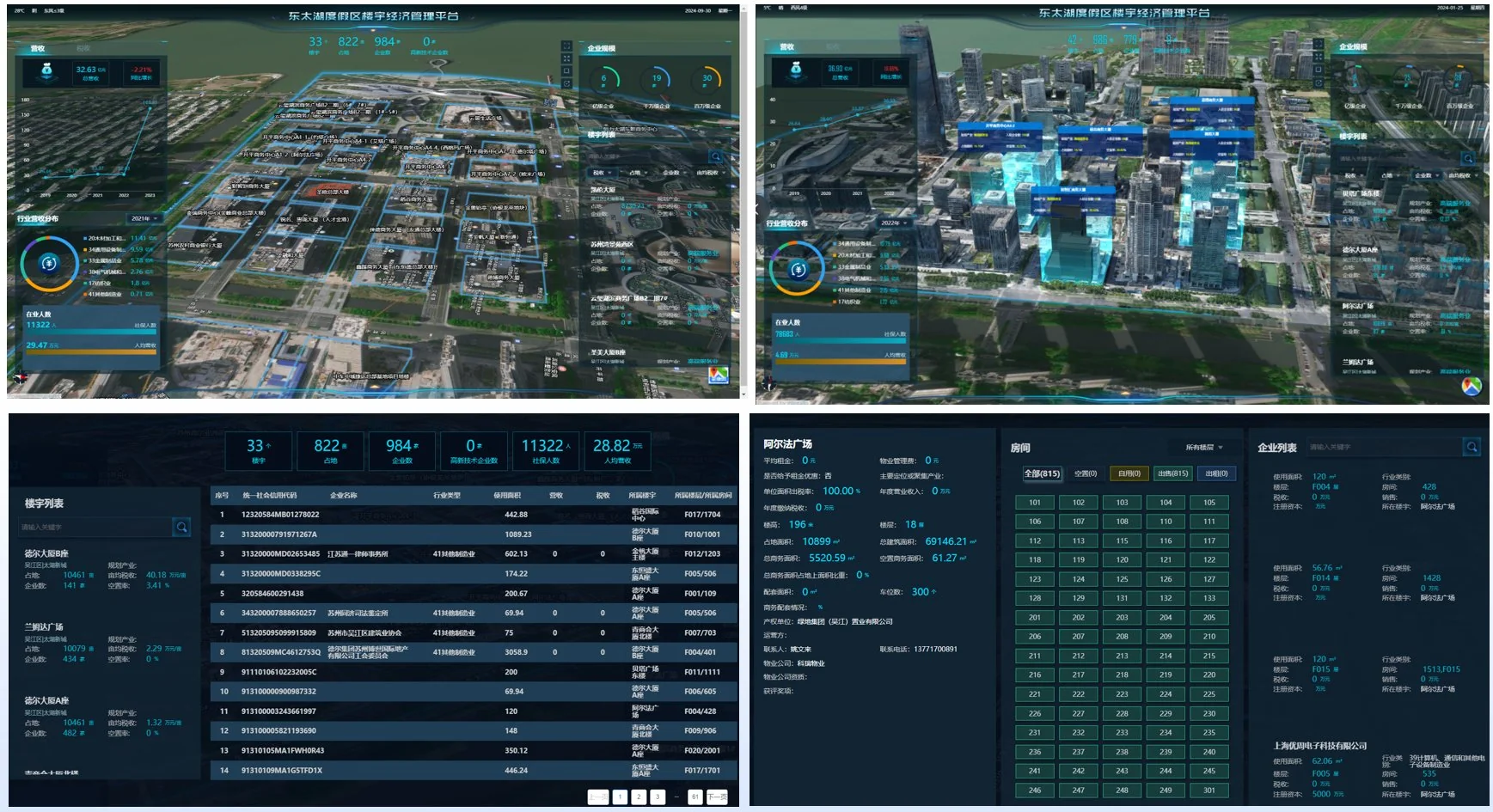
Task: Click yen coin donut icon beside 2022年 legend
Action: (x=799, y=270)
